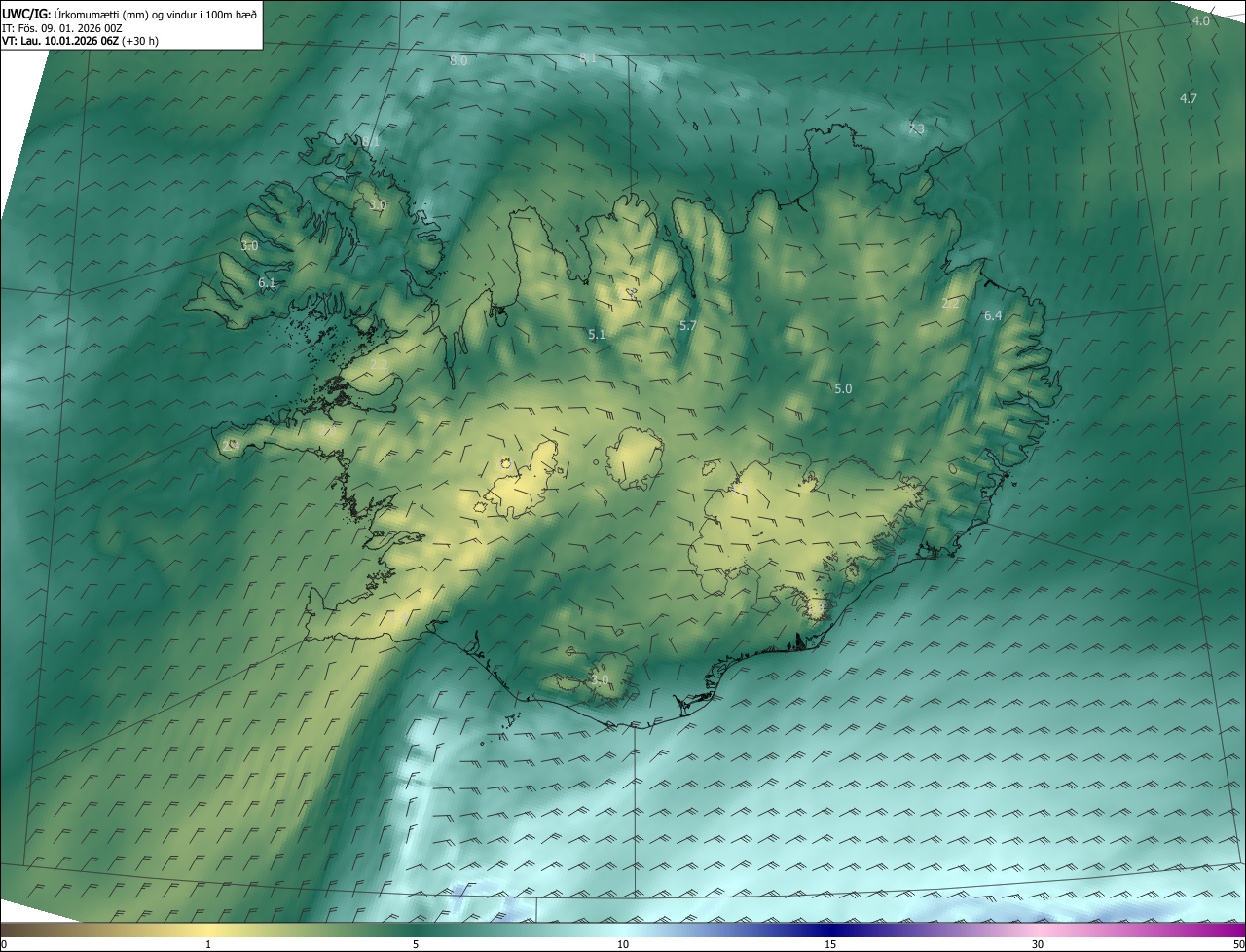The height and width of the screenshot is (952, 1246).
Task: Click the 5.1 value label on the map
Action: pos(597,335)
